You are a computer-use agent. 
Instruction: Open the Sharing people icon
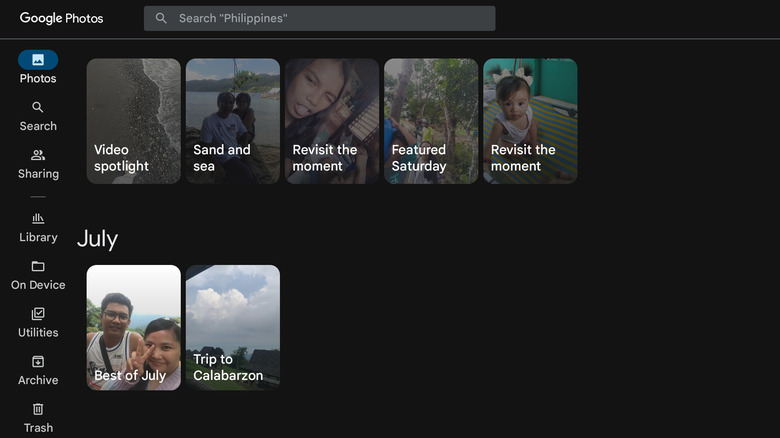click(38, 155)
